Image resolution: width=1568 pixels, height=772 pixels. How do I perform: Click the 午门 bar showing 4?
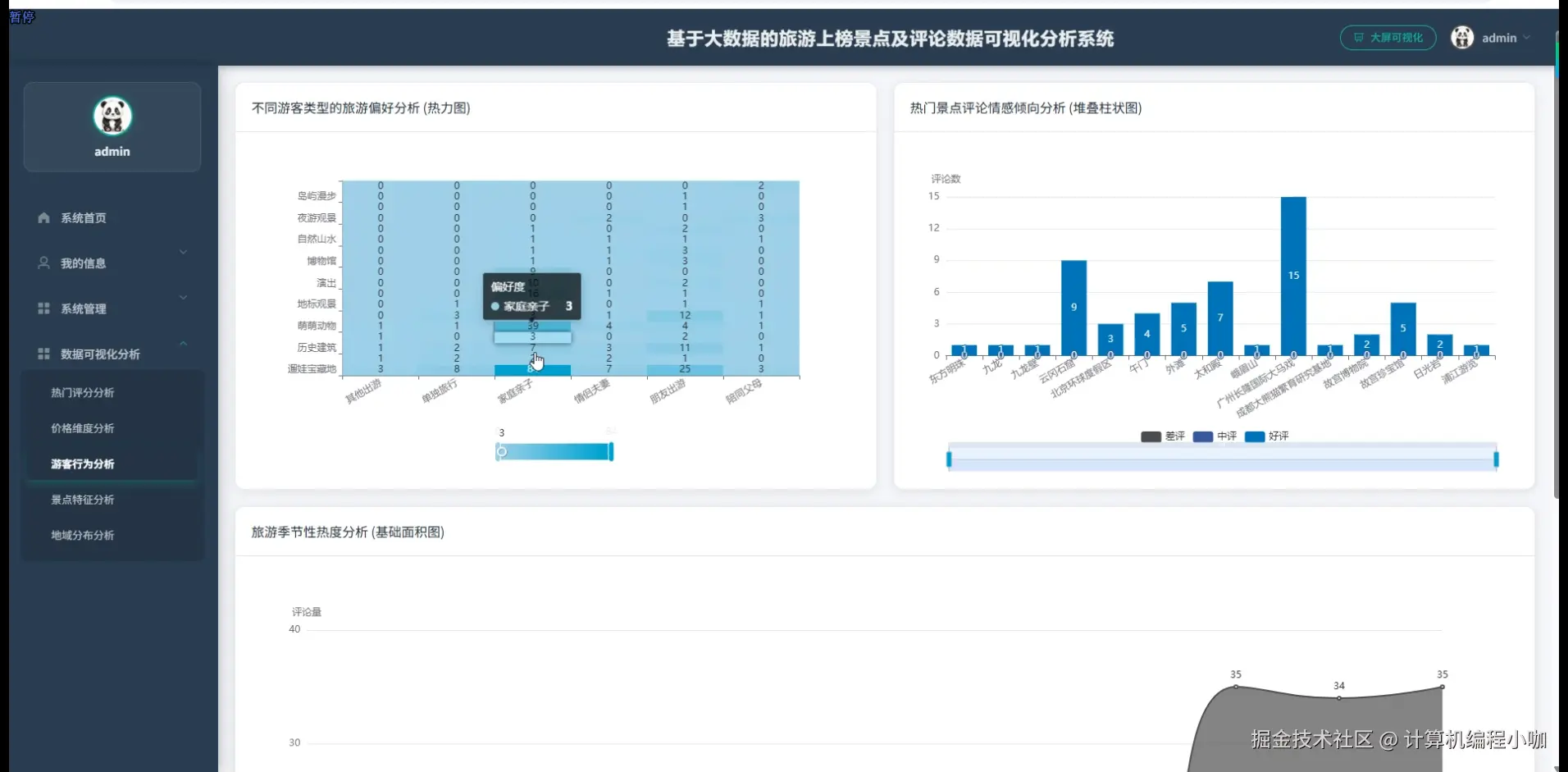(1146, 334)
